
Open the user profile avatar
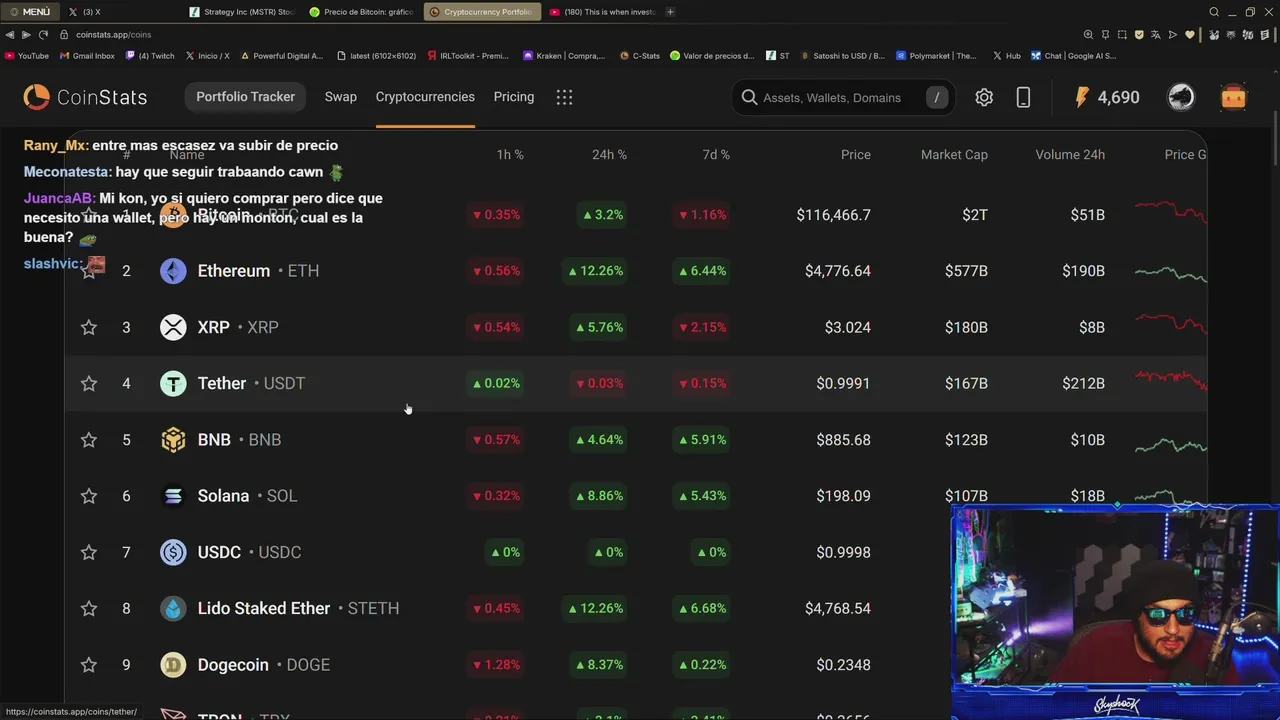pos(1181,97)
